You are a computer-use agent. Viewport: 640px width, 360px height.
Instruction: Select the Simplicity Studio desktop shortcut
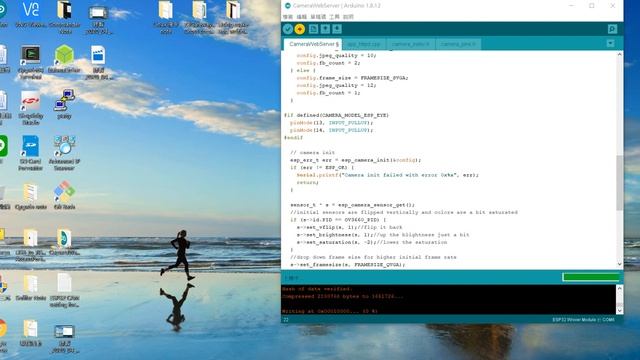pyautogui.click(x=31, y=107)
